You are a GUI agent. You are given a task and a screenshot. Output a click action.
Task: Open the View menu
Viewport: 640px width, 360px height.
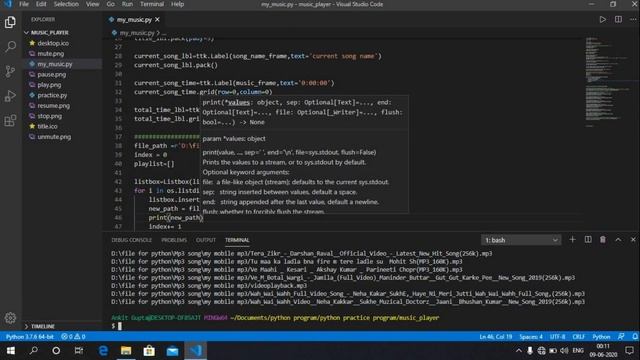92,4
